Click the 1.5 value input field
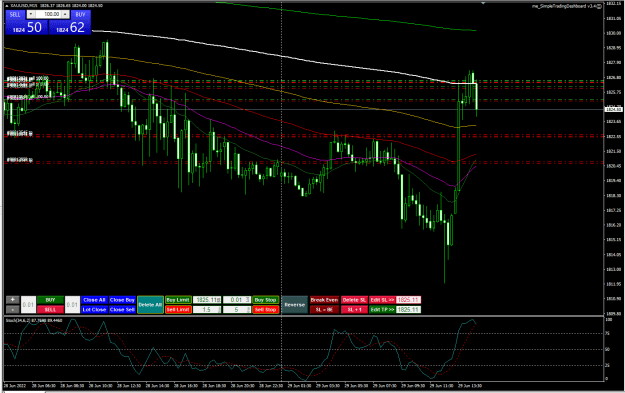The height and width of the screenshot is (393, 625). pyautogui.click(x=207, y=309)
